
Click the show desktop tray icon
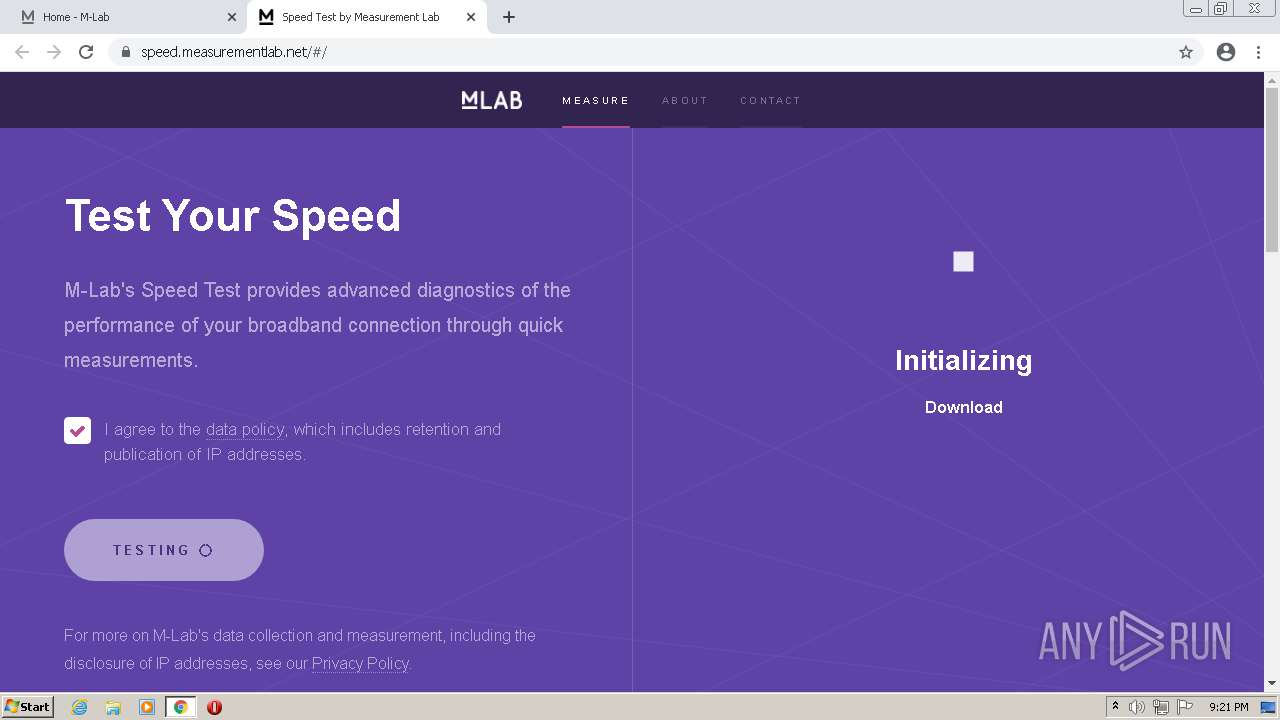click(x=1269, y=707)
